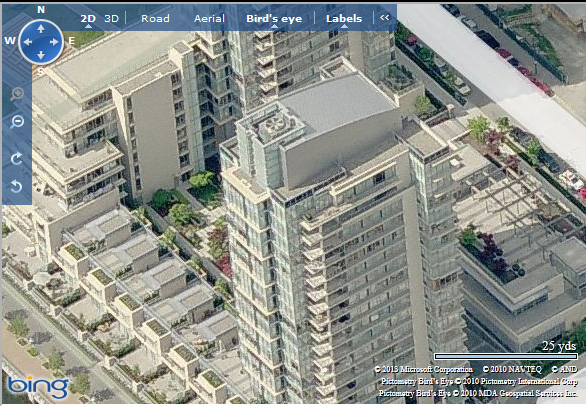Zoom out with magnifier minus icon
The height and width of the screenshot is (406, 586).
click(17, 122)
